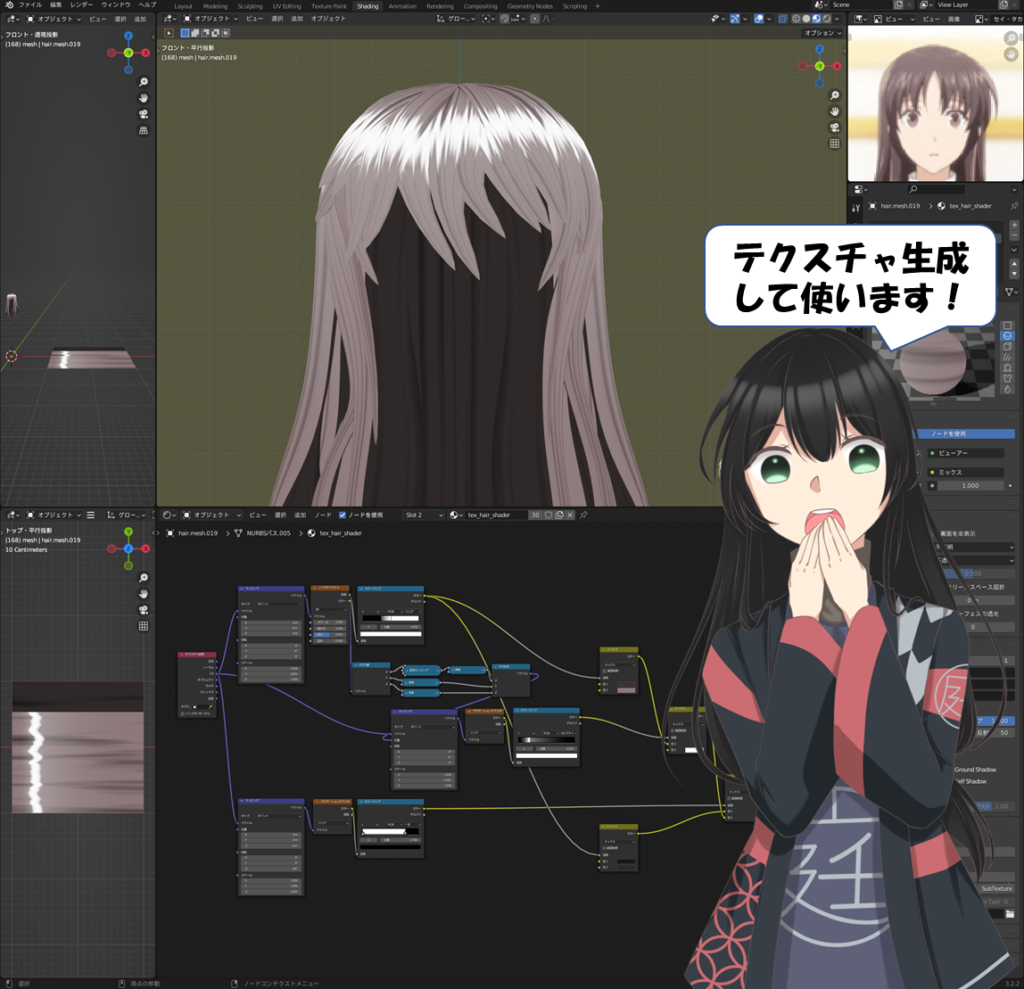Open オプション dropdown in main viewport
This screenshot has height=989, width=1024.
pos(823,33)
